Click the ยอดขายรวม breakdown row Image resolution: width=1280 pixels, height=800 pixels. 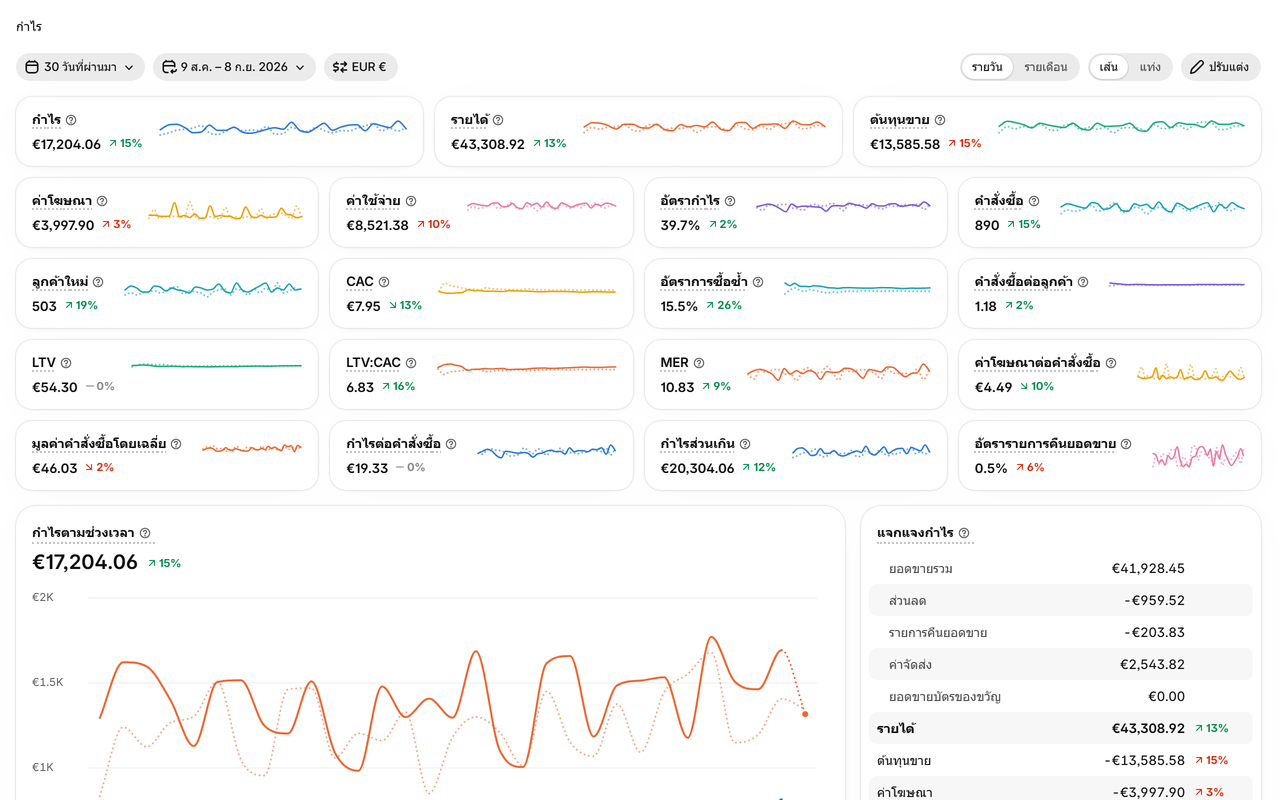(1060, 568)
